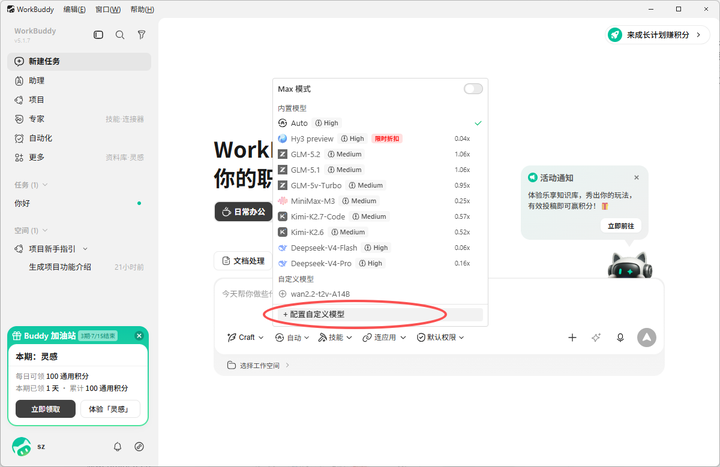Click the cat robot mascot
The width and height of the screenshot is (720, 467).
click(630, 265)
